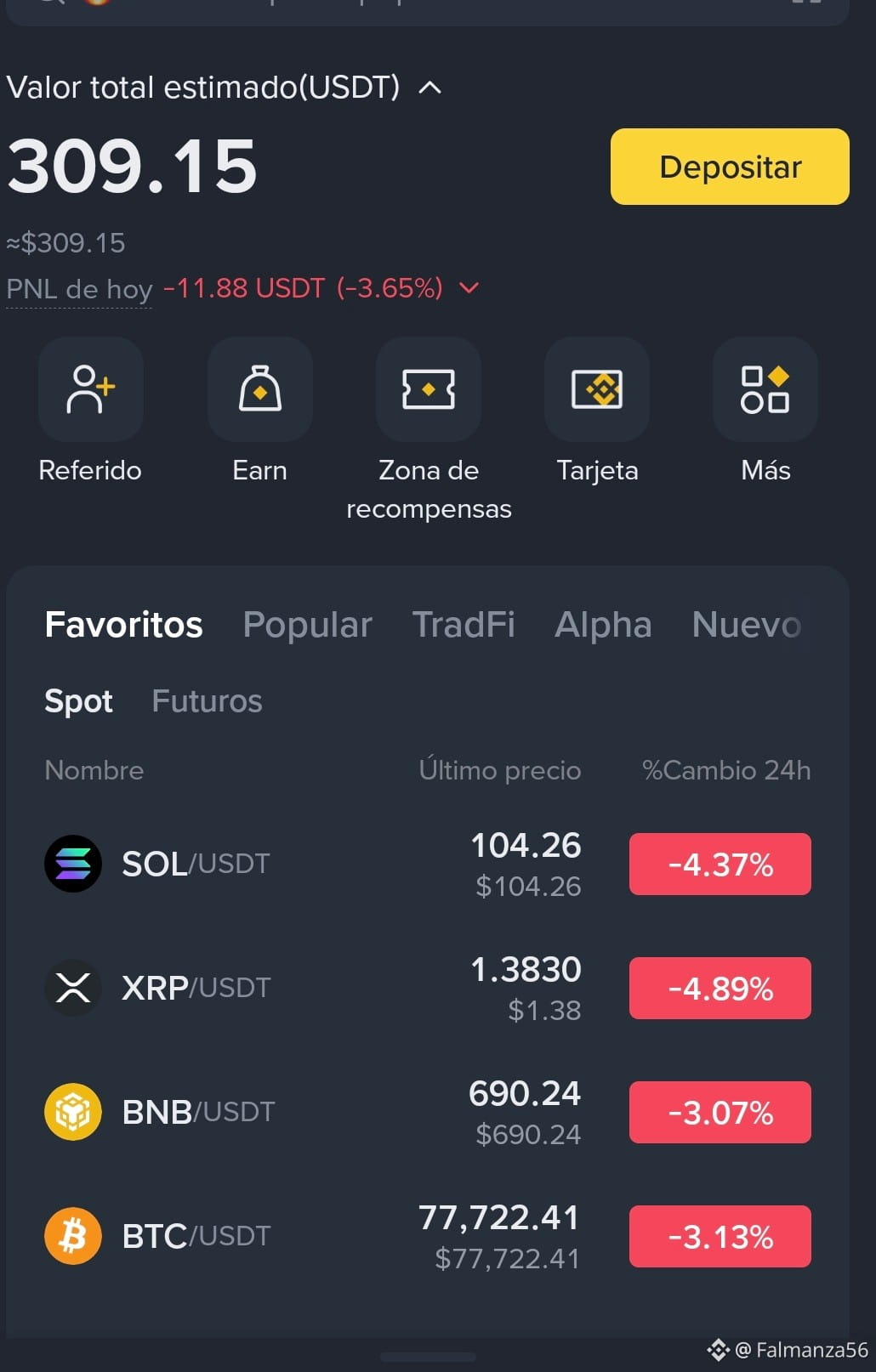Sort by %Cambio 24h column header
Screen dimensions: 876x1372
click(726, 770)
